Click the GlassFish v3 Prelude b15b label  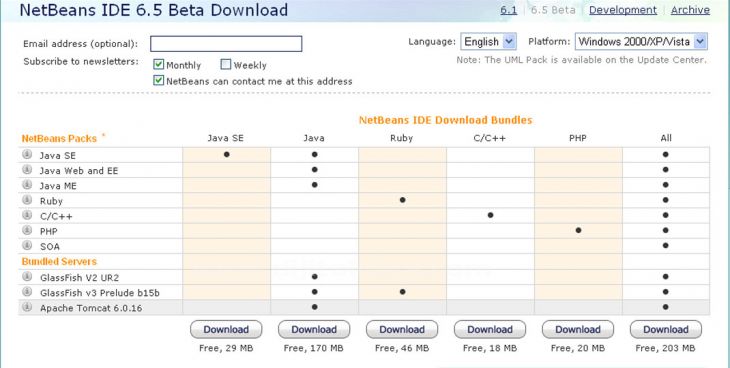coord(100,293)
